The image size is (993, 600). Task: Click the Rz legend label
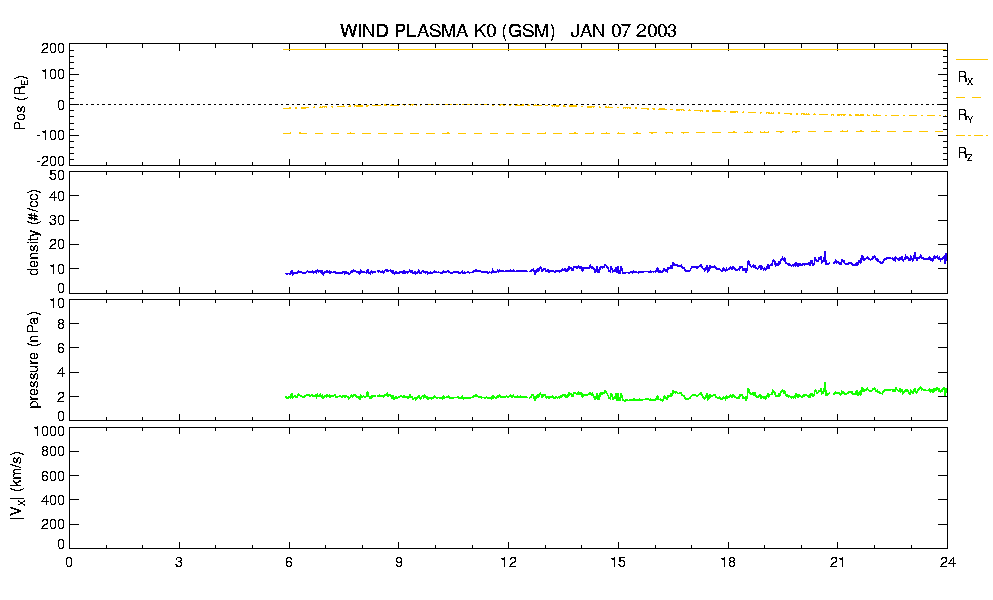coord(965,153)
